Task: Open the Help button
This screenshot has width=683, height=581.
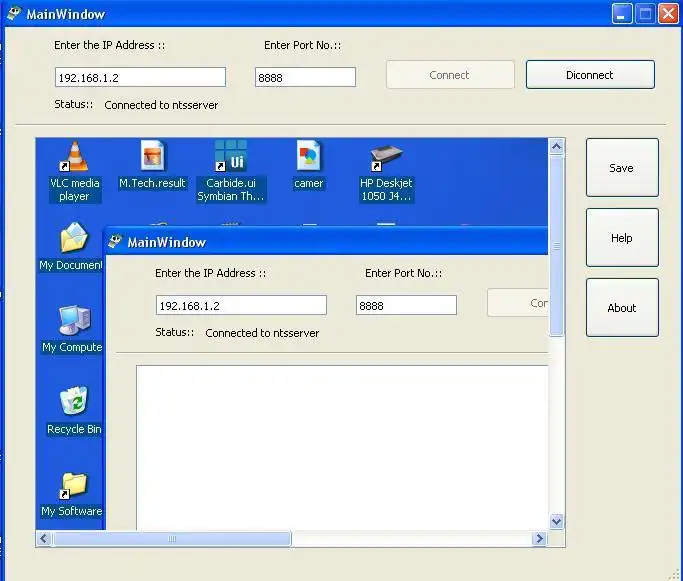Action: (622, 238)
